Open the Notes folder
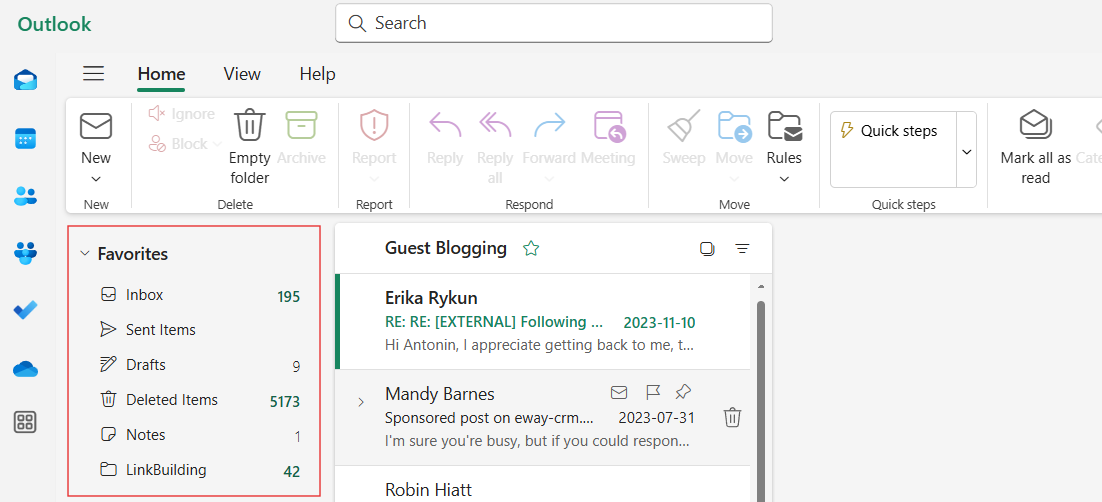The width and height of the screenshot is (1102, 502). point(194,435)
